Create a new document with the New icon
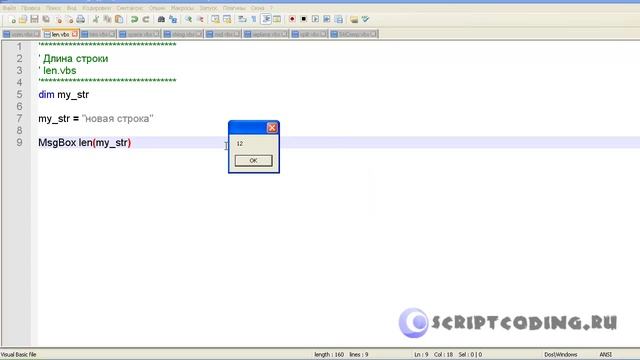 pos(12,19)
